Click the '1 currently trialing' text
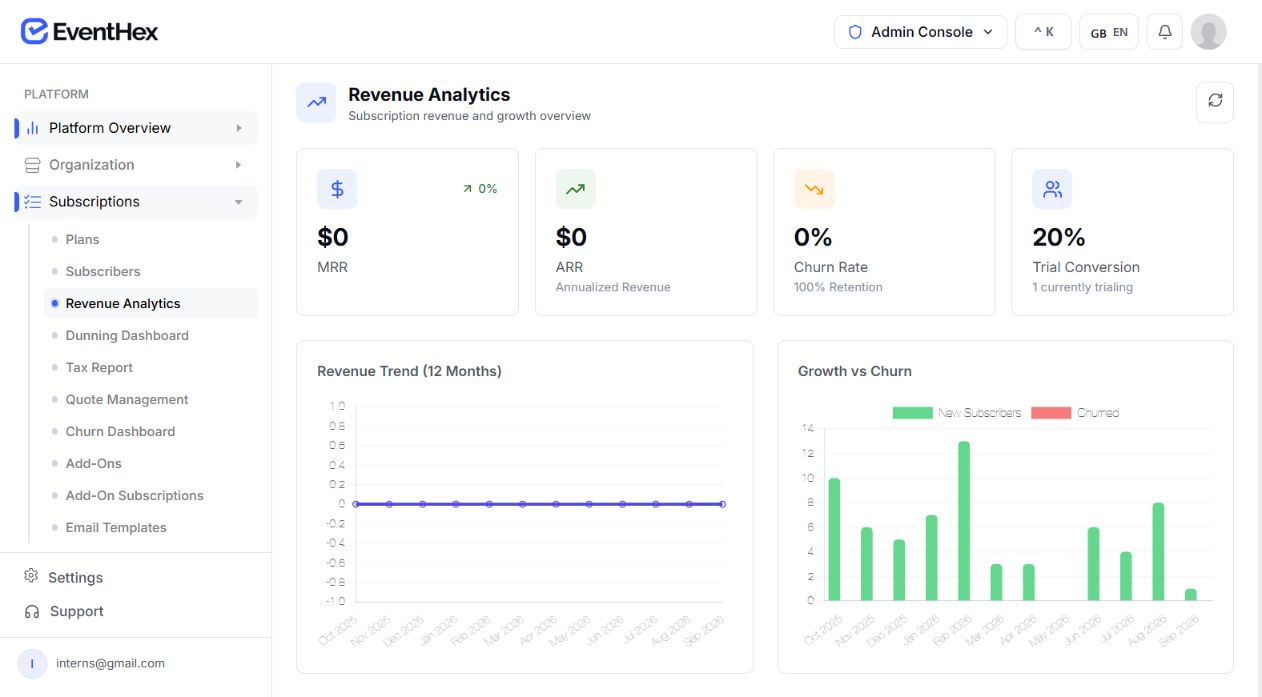The image size is (1262, 697). point(1083,287)
